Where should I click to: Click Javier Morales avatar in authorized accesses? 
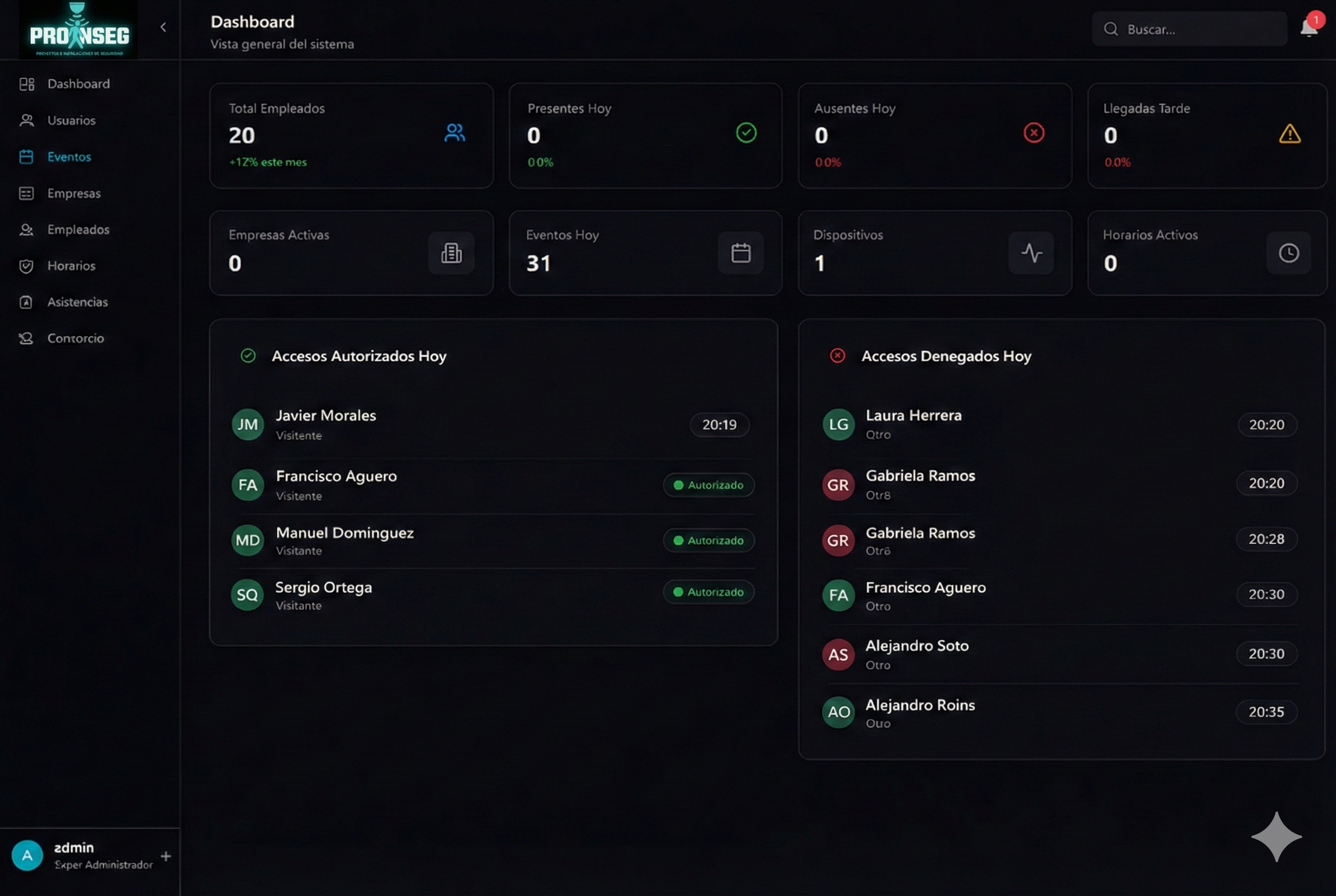click(247, 424)
